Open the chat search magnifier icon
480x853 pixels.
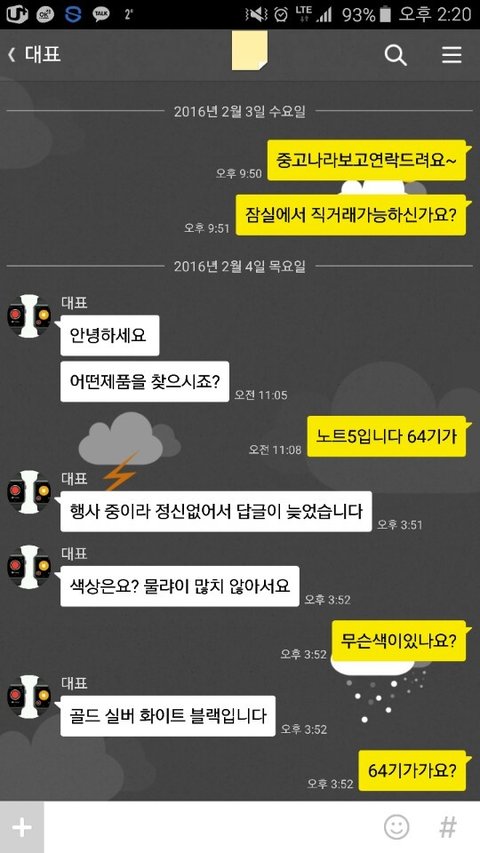[396, 55]
